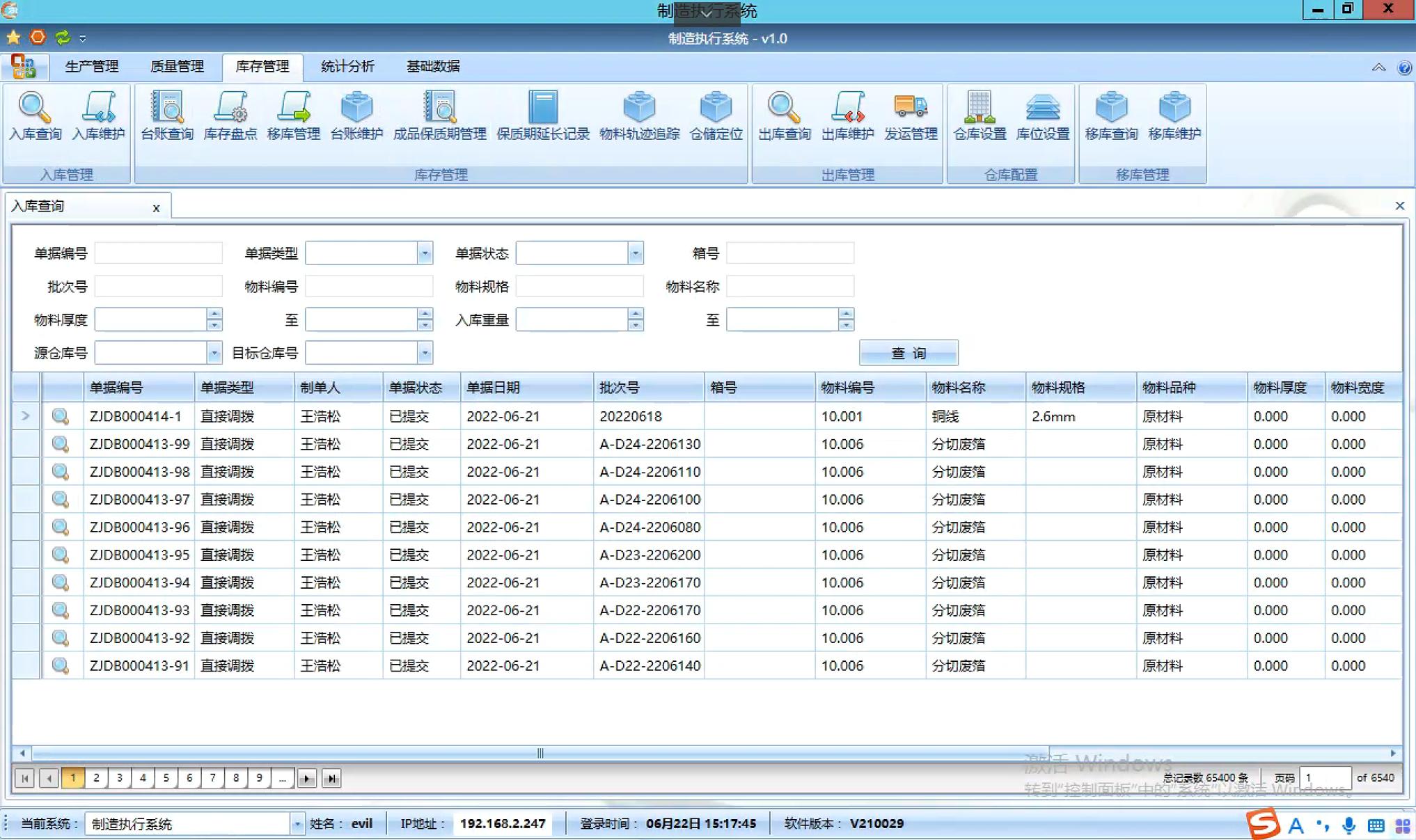Switch to the 质量管理 ribbon tab
This screenshot has width=1416, height=840.
pyautogui.click(x=177, y=67)
